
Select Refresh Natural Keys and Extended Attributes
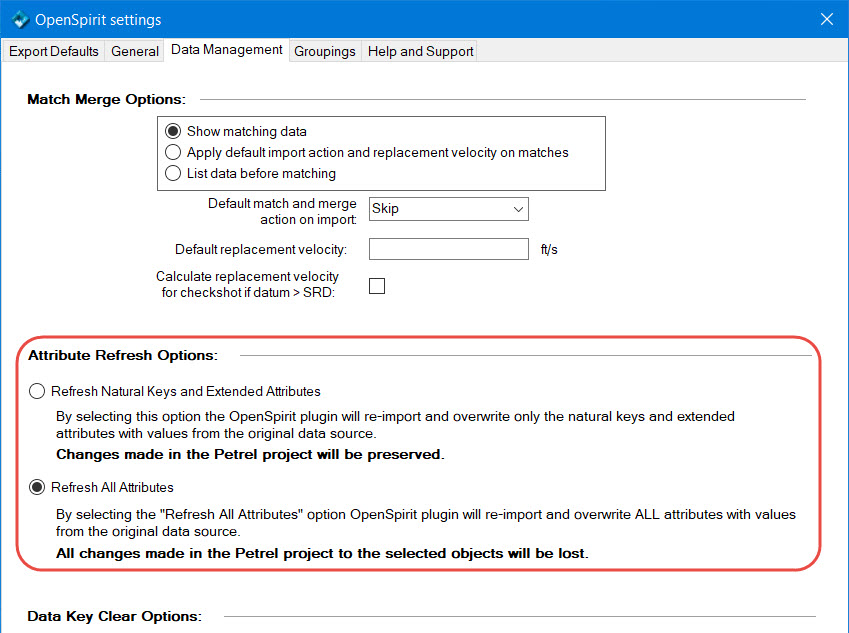pos(38,391)
